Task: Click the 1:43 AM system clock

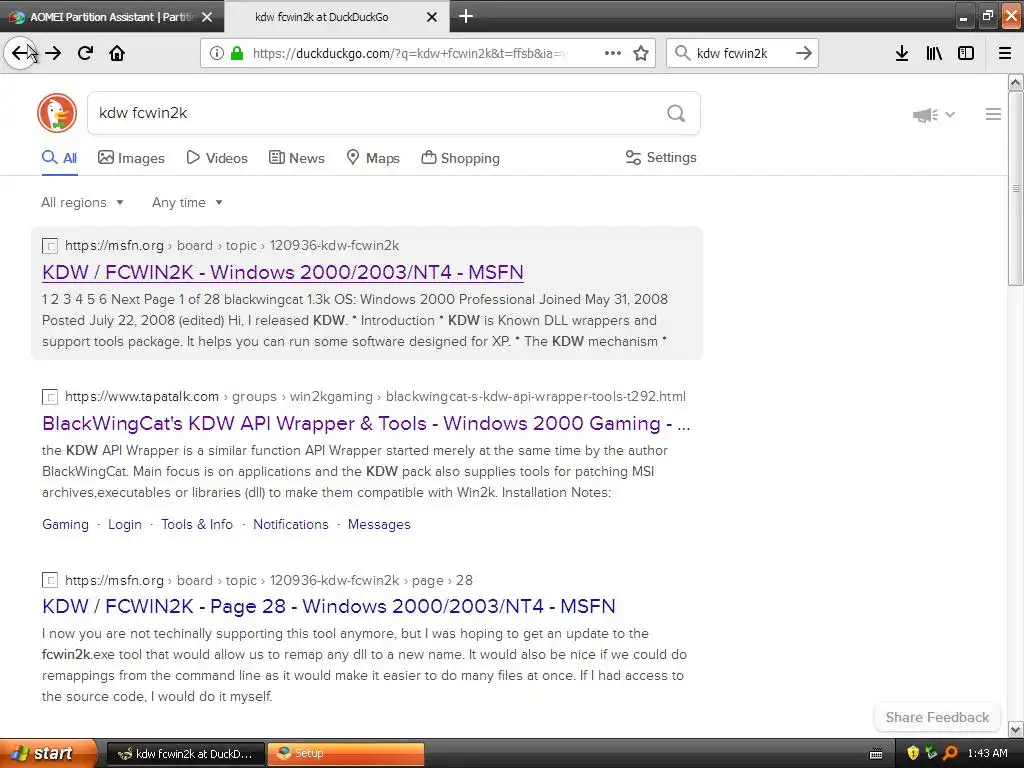Action: coord(987,754)
